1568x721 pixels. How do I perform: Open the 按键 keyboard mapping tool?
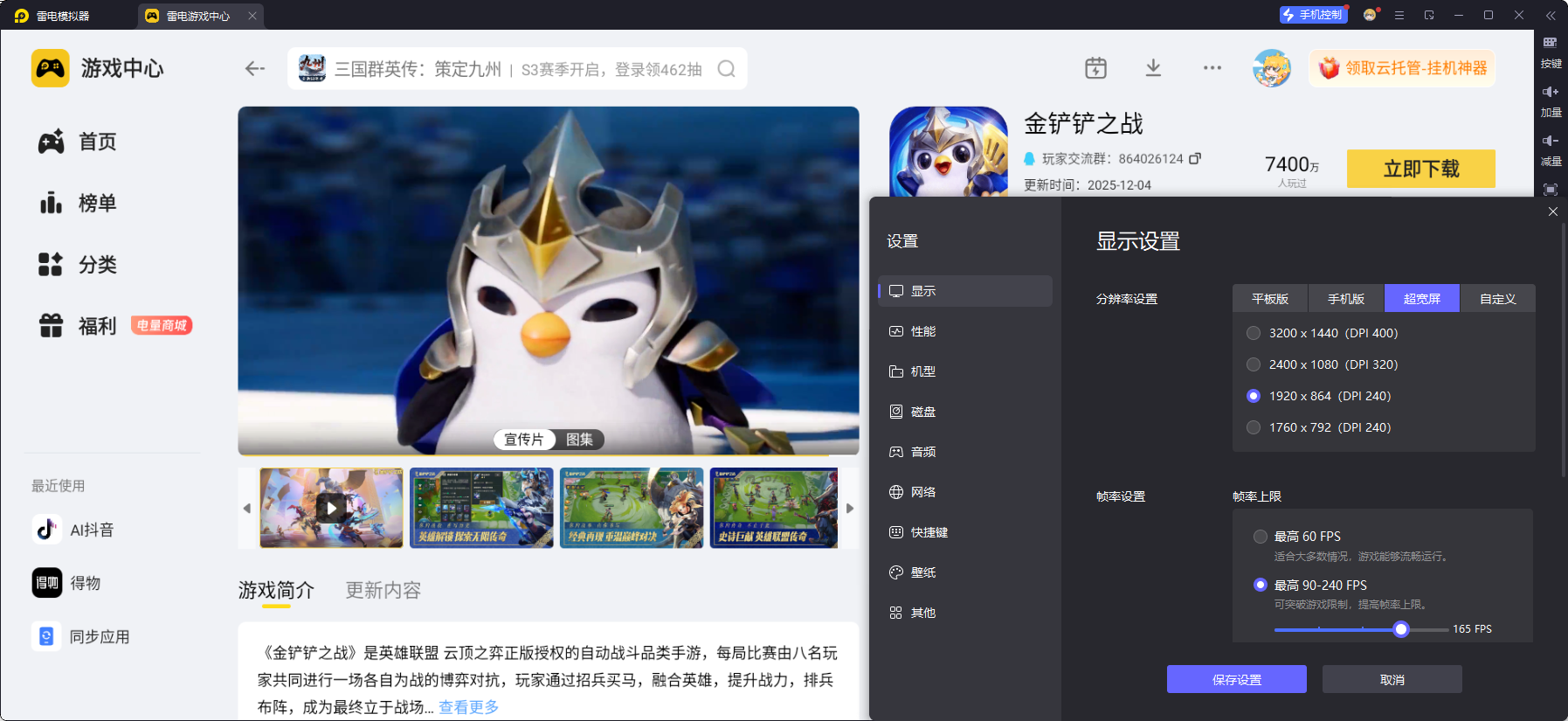tap(1551, 52)
